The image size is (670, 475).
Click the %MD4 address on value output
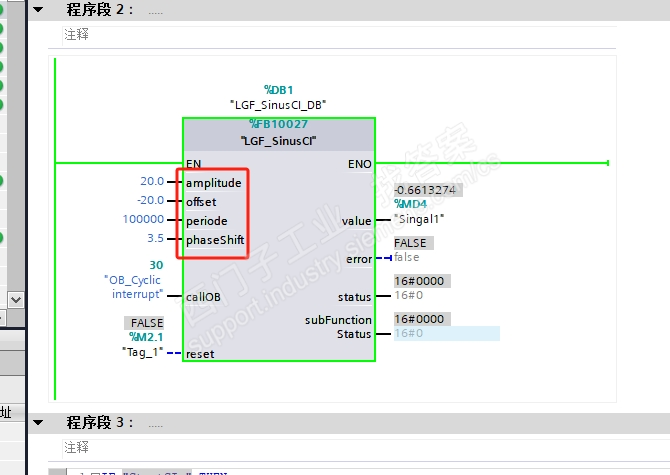[410, 204]
